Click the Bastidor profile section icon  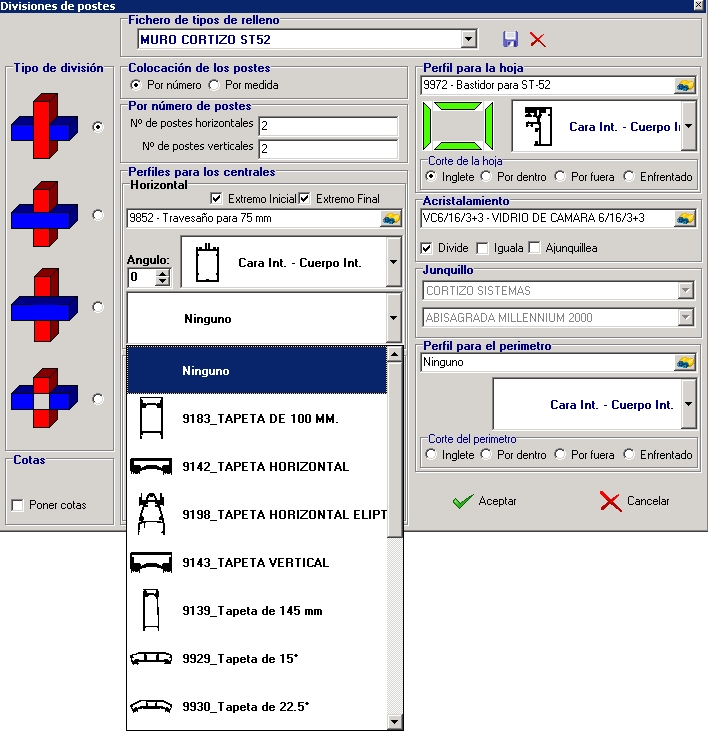point(538,126)
